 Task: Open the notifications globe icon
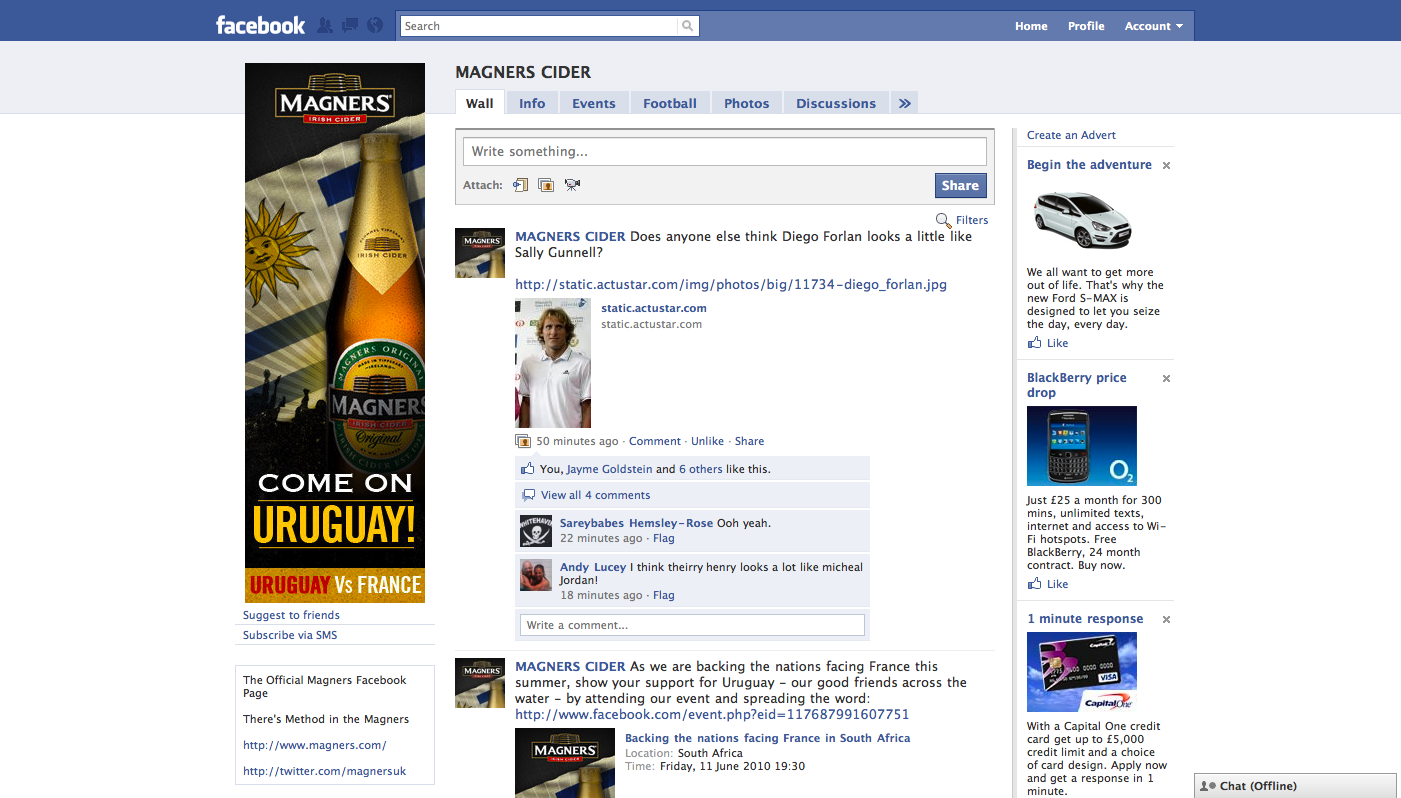[375, 26]
